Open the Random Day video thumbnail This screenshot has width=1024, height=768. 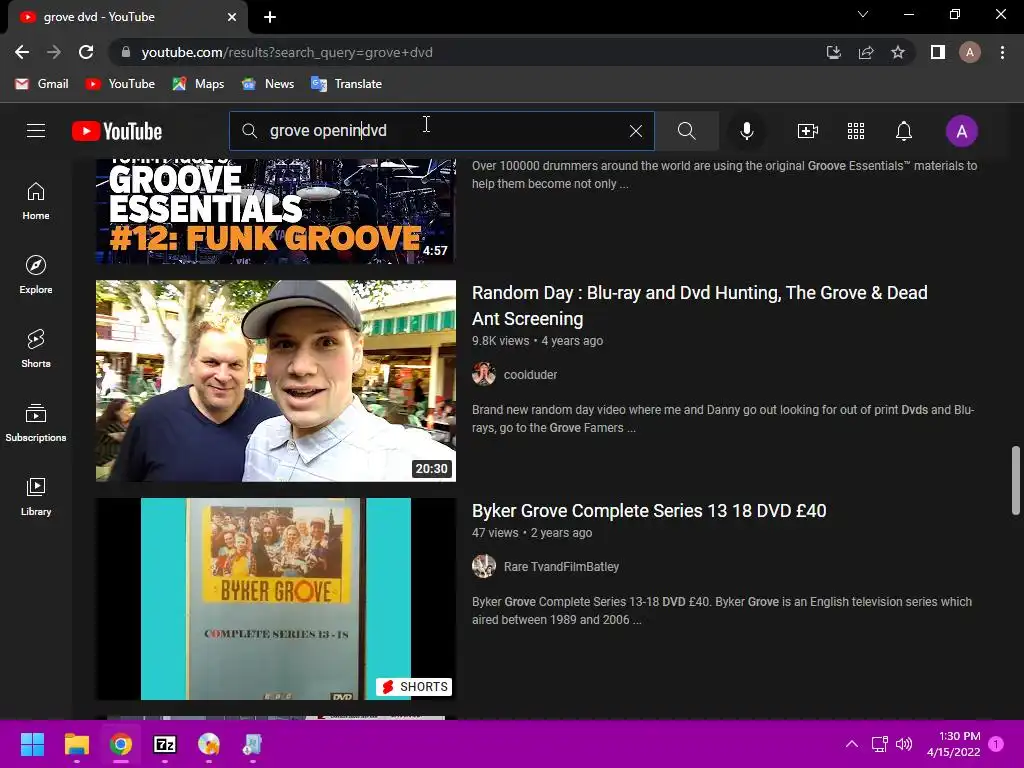point(276,381)
